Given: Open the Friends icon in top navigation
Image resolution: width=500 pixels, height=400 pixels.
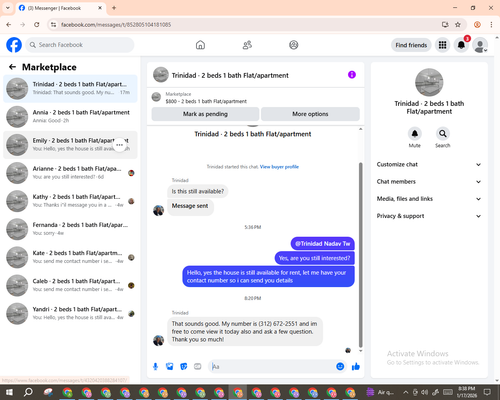Looking at the screenshot, I should [x=247, y=45].
